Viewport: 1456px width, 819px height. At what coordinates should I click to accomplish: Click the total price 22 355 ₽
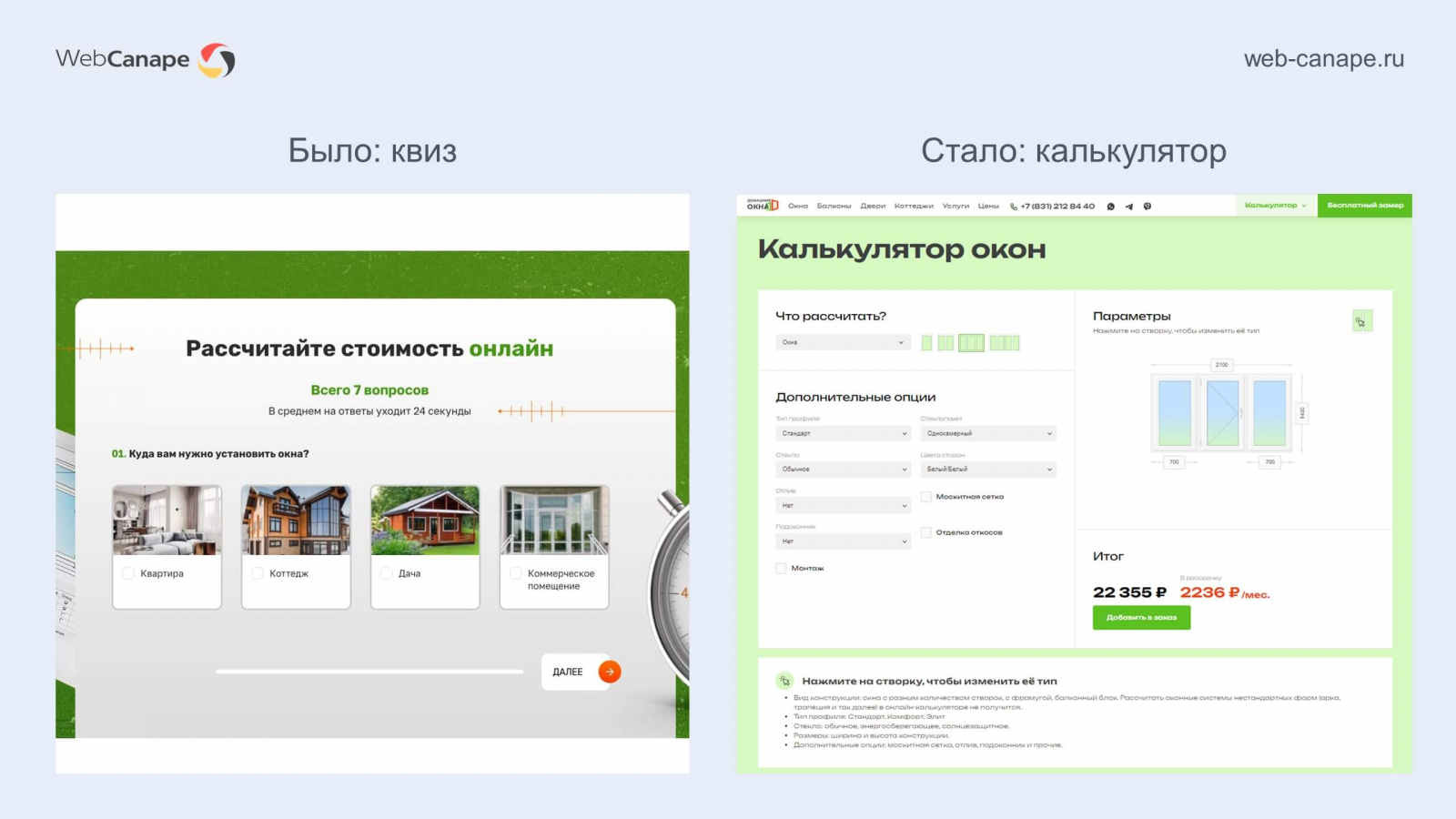(x=1129, y=592)
